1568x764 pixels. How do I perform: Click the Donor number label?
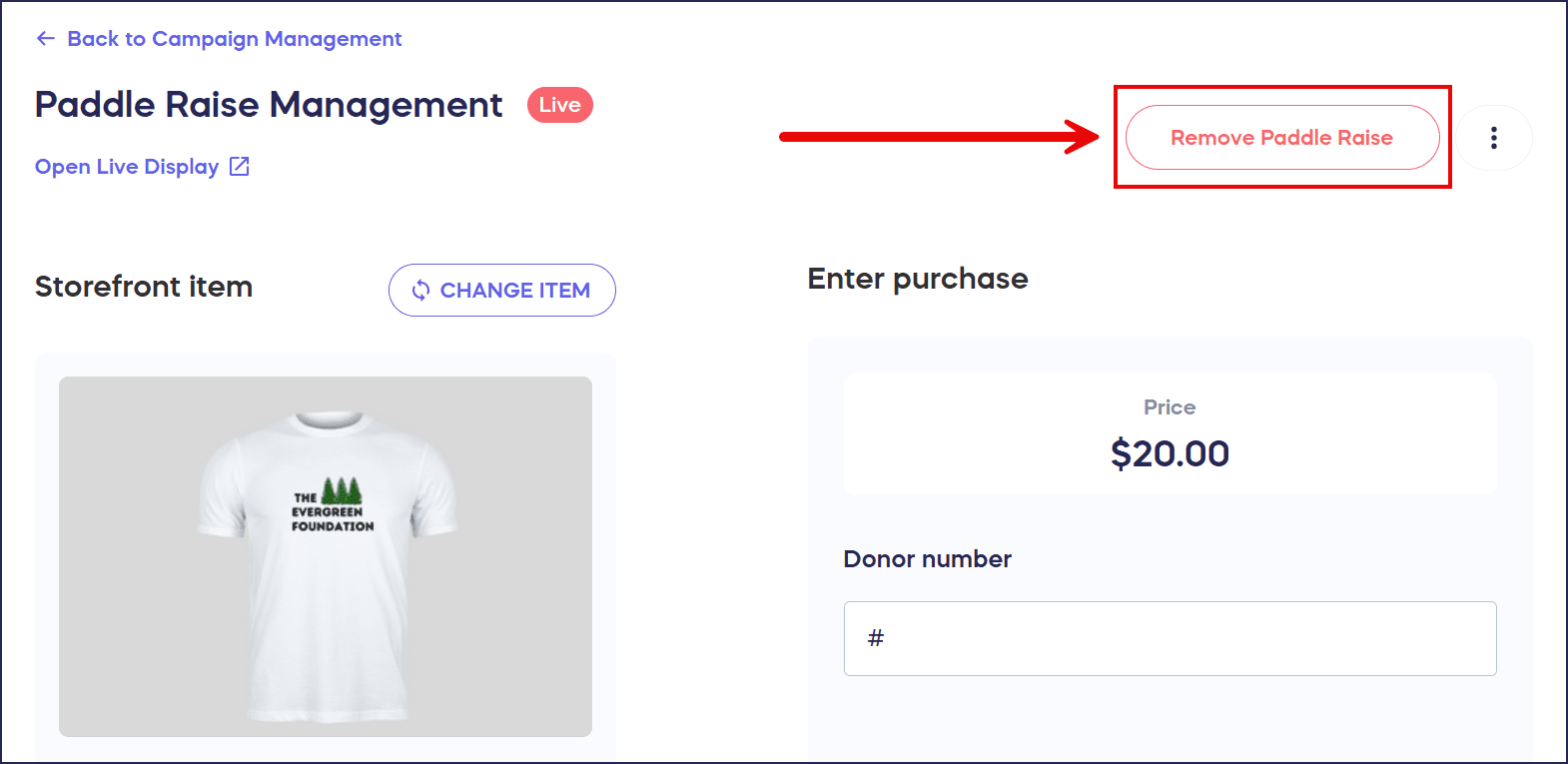[927, 559]
